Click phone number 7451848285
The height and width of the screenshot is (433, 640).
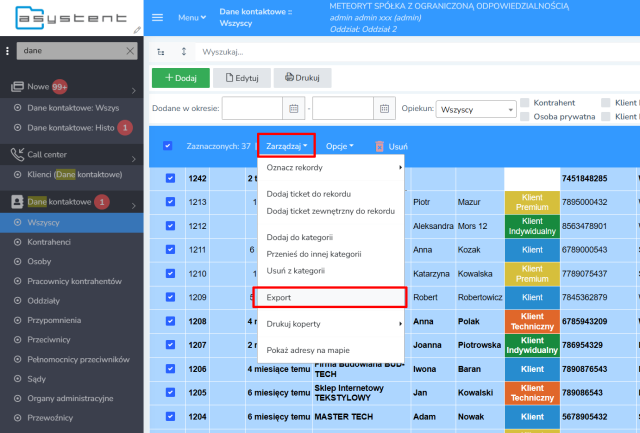(x=584, y=178)
